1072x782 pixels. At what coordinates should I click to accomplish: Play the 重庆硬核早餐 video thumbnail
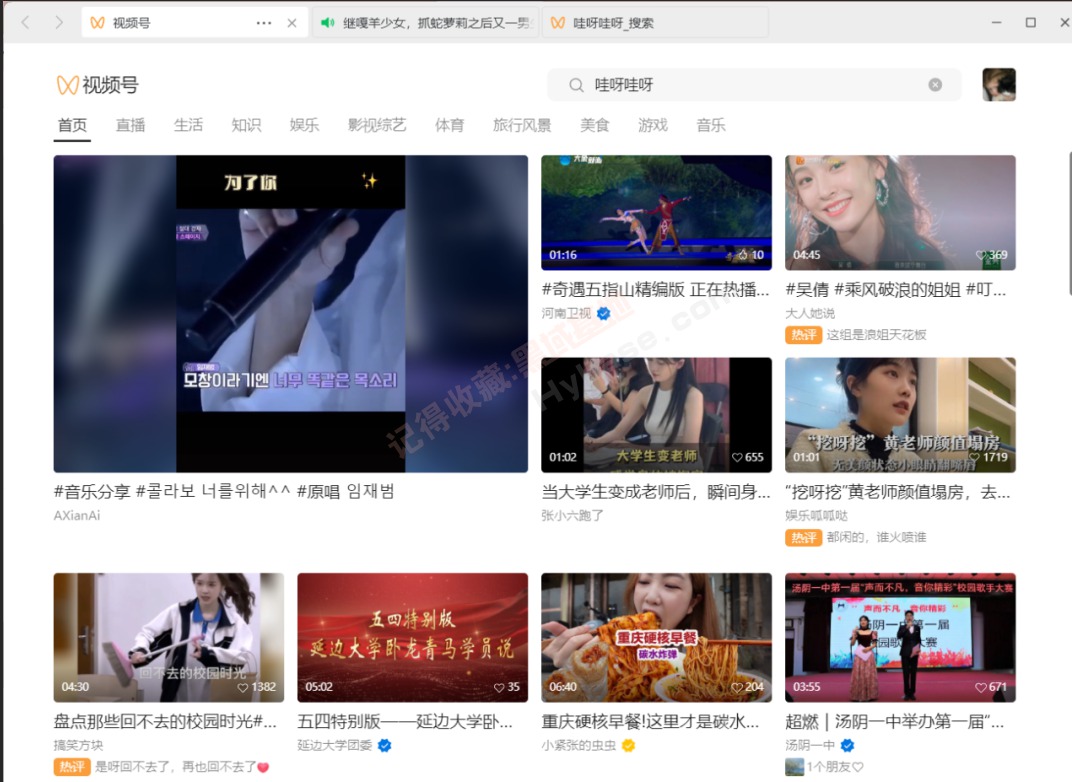click(x=656, y=637)
